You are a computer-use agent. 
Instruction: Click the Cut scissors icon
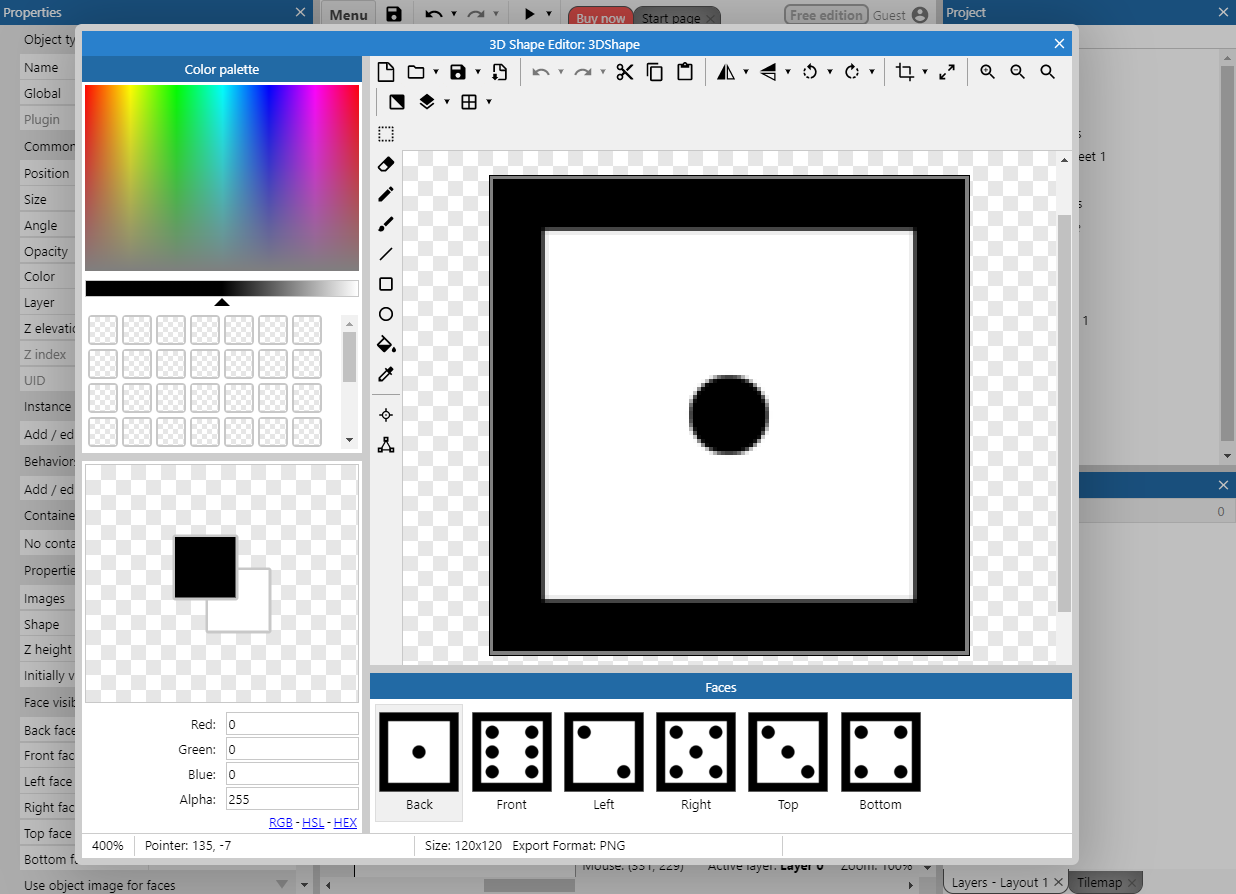pos(625,72)
